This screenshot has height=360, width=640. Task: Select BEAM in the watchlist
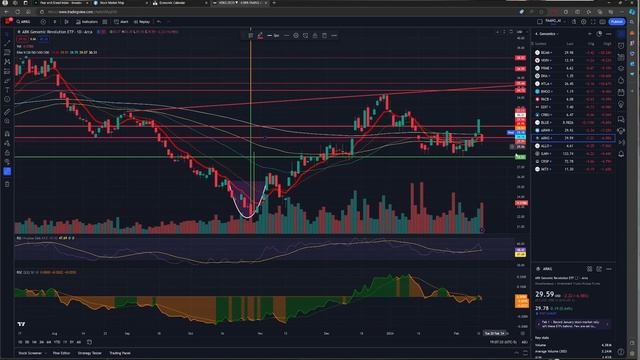coord(573,52)
